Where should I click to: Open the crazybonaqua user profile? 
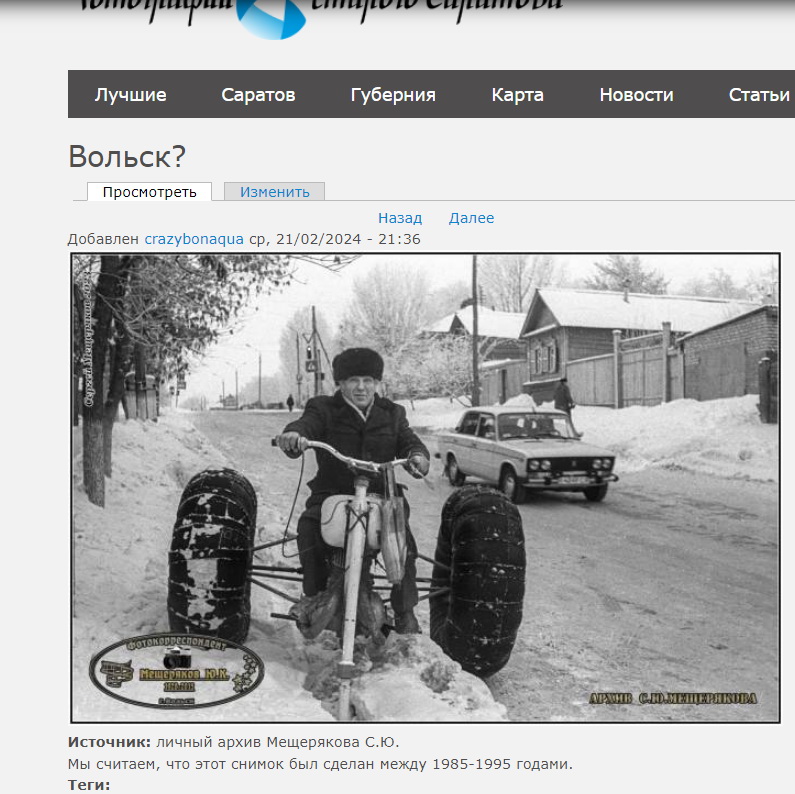[194, 239]
